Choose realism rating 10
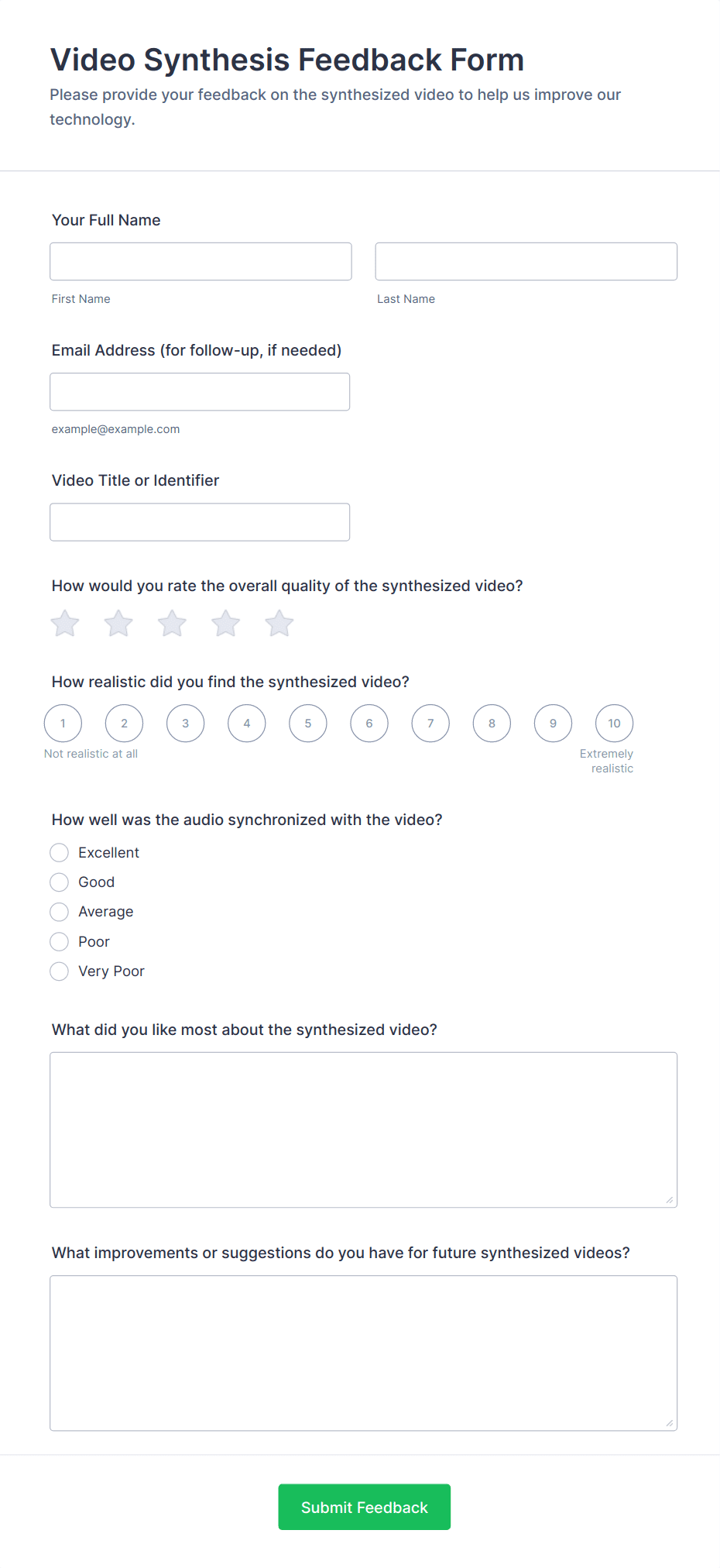720x1568 pixels. pos(614,724)
